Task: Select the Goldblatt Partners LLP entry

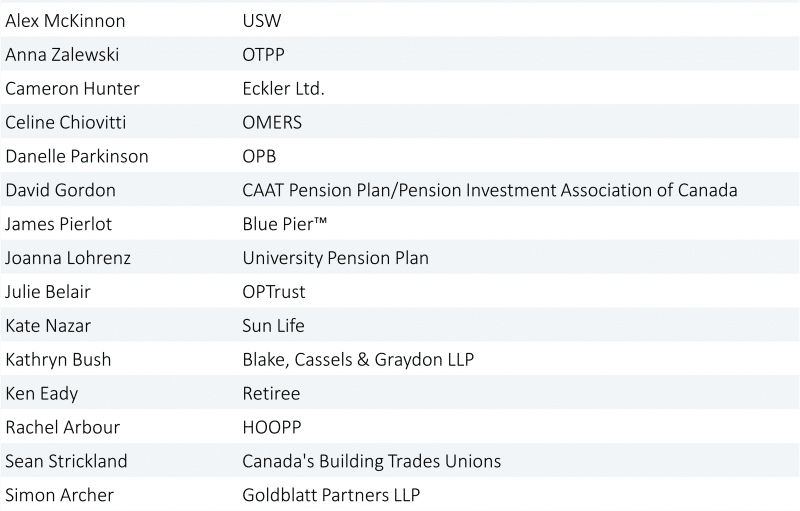Action: click(331, 495)
